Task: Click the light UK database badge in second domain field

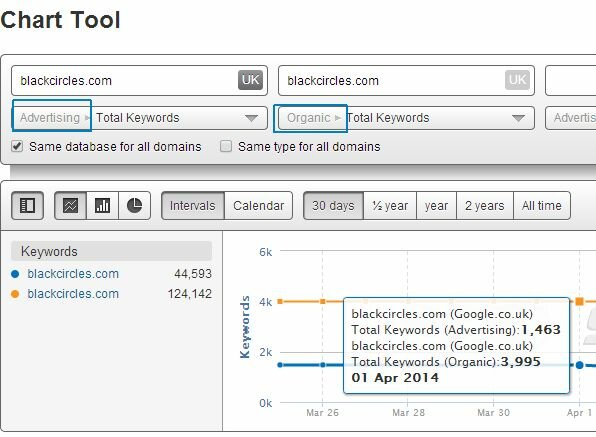Action: pos(517,80)
